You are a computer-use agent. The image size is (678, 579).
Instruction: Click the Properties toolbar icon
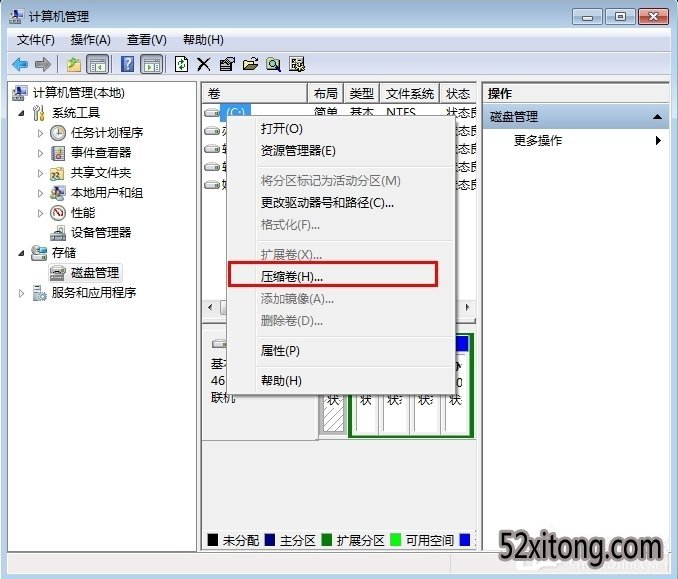227,65
